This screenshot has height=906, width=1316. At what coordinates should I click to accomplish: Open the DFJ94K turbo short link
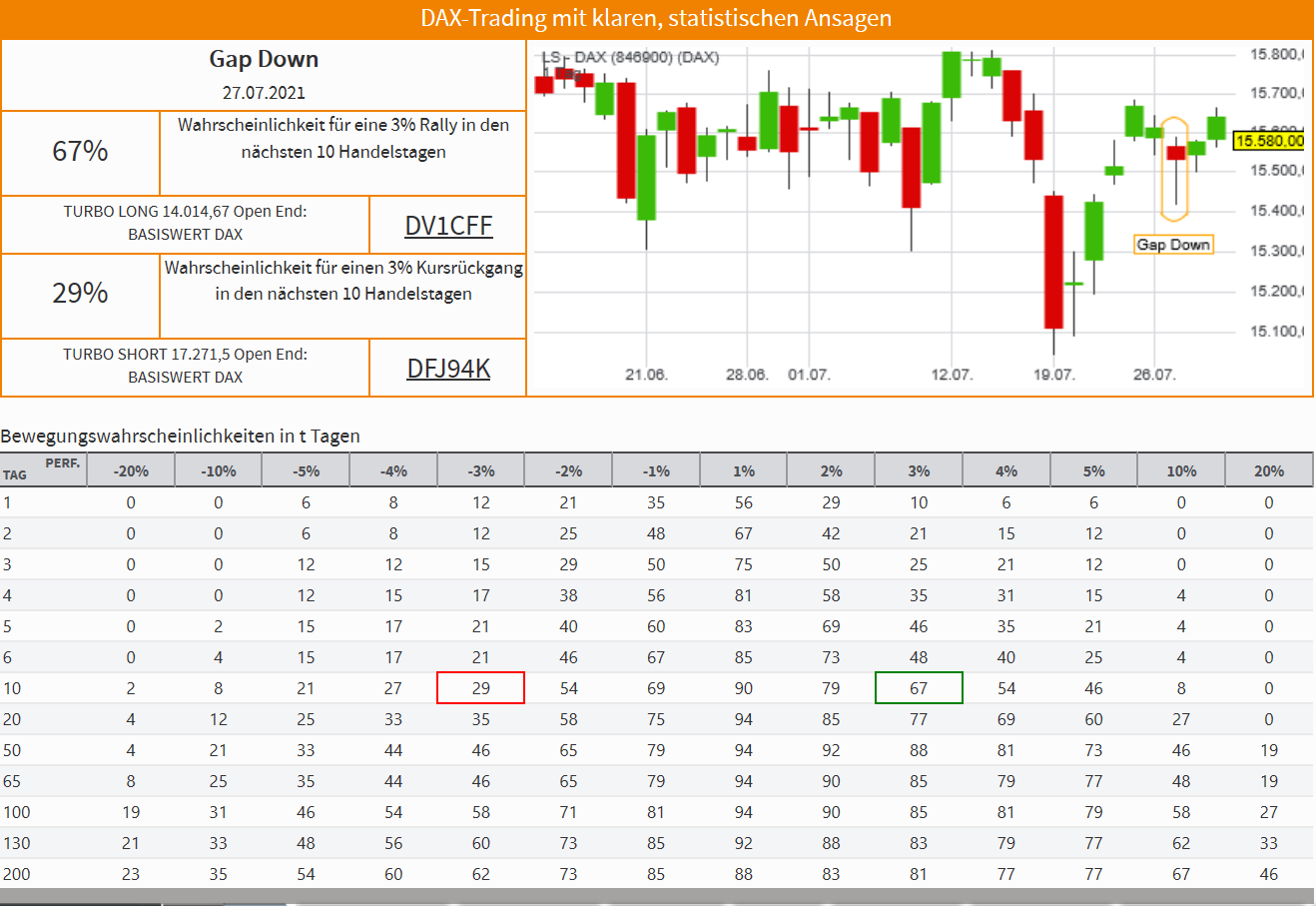click(448, 369)
